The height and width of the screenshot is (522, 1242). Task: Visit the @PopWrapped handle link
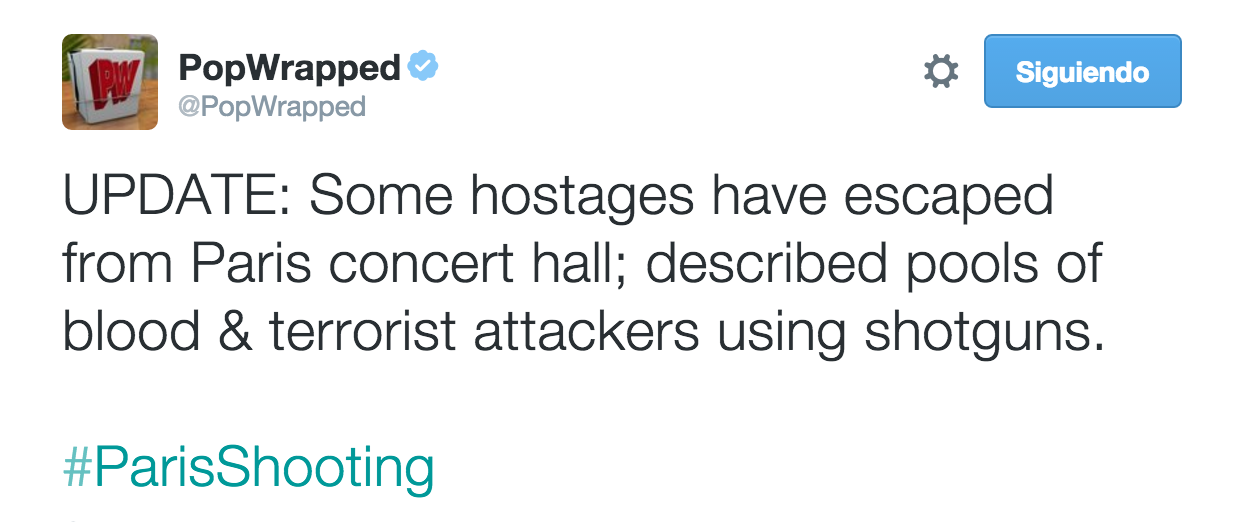click(272, 107)
